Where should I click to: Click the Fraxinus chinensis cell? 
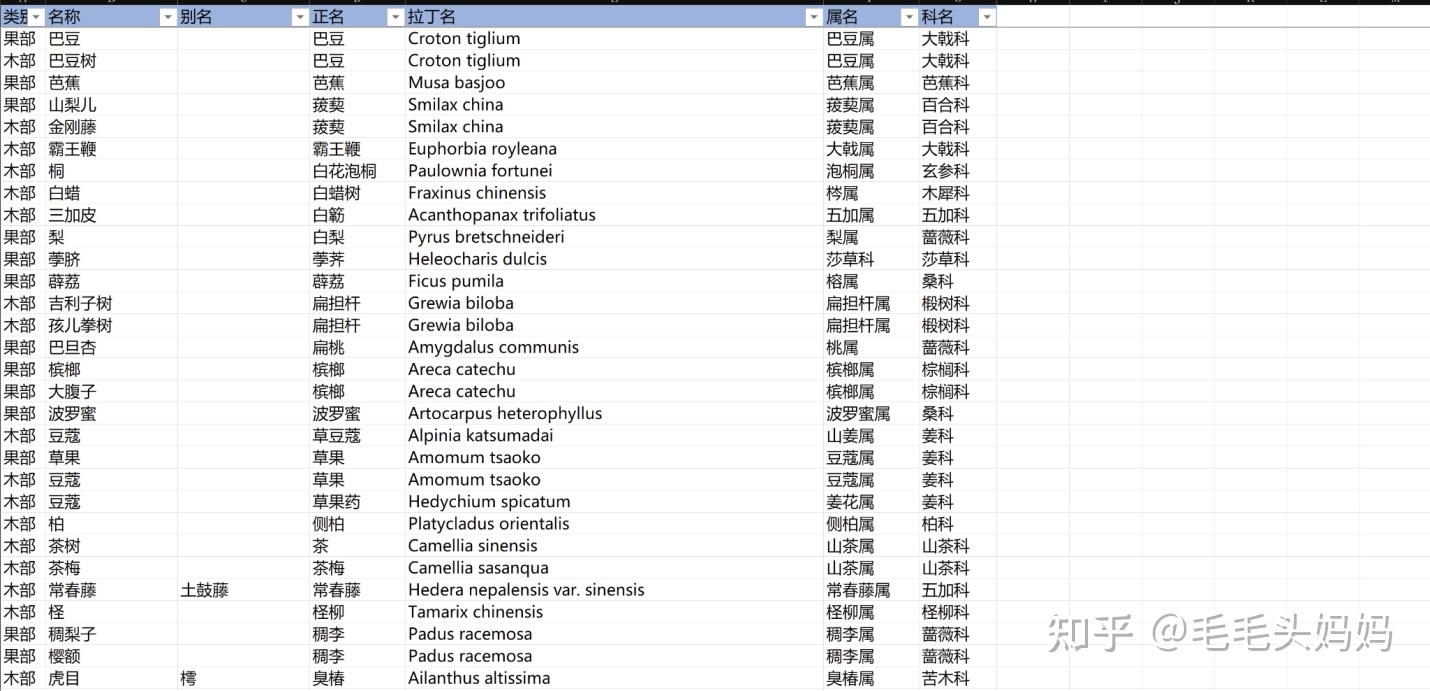pos(614,193)
